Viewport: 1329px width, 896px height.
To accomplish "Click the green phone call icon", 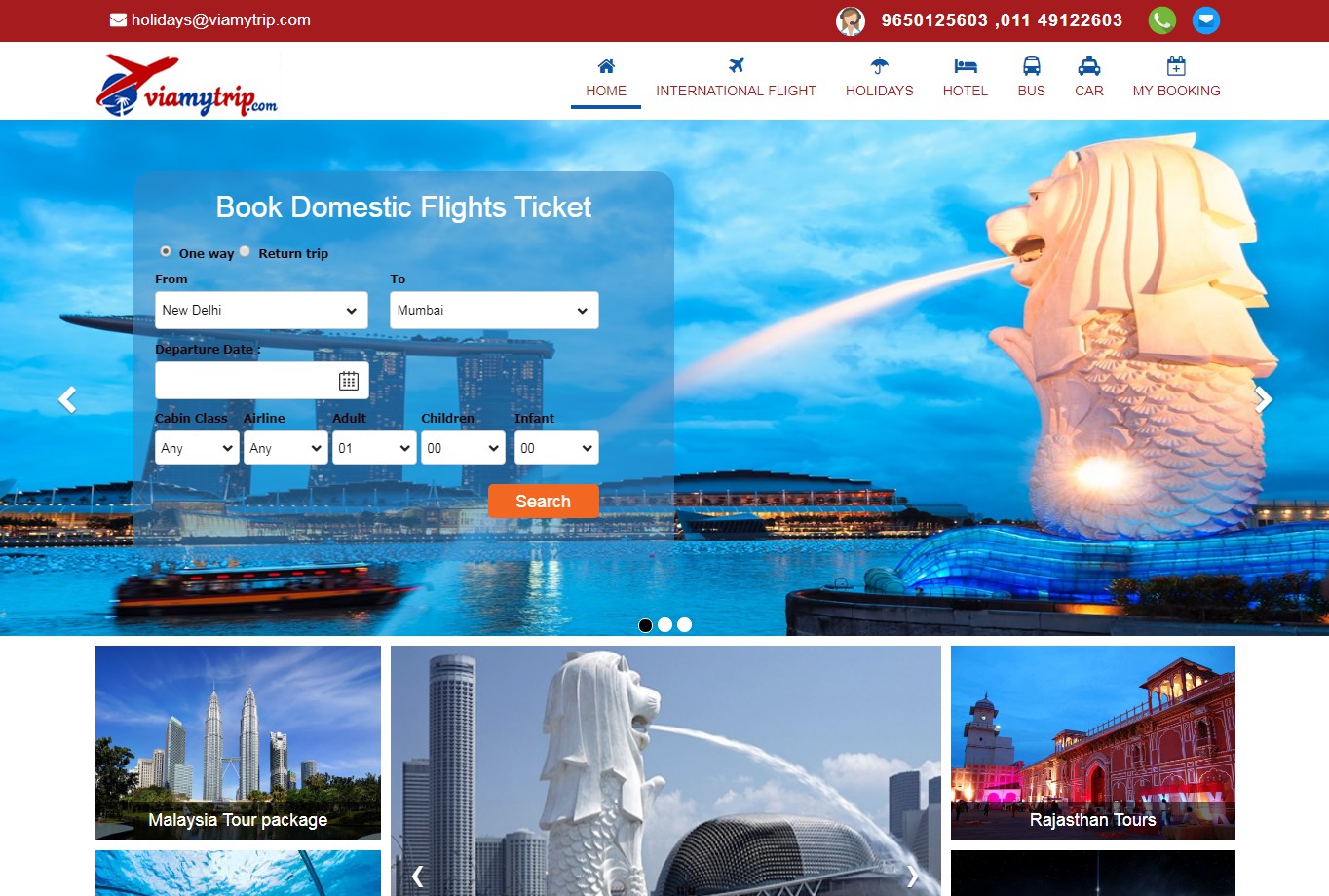I will pos(1161,20).
